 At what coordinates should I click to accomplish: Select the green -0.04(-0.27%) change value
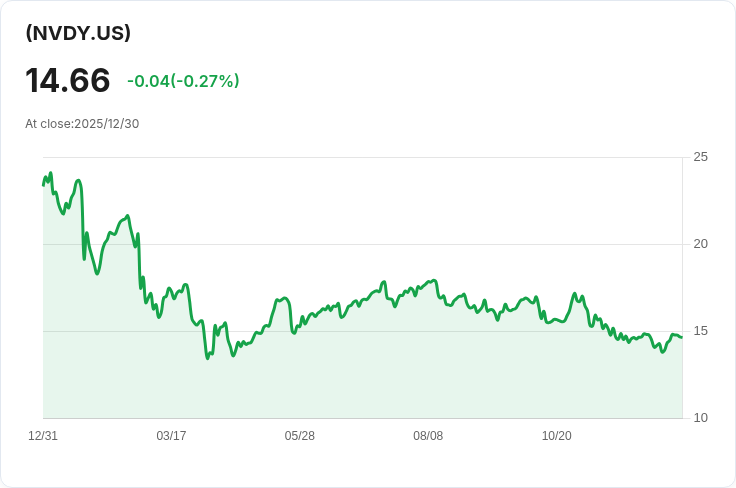[x=183, y=81]
